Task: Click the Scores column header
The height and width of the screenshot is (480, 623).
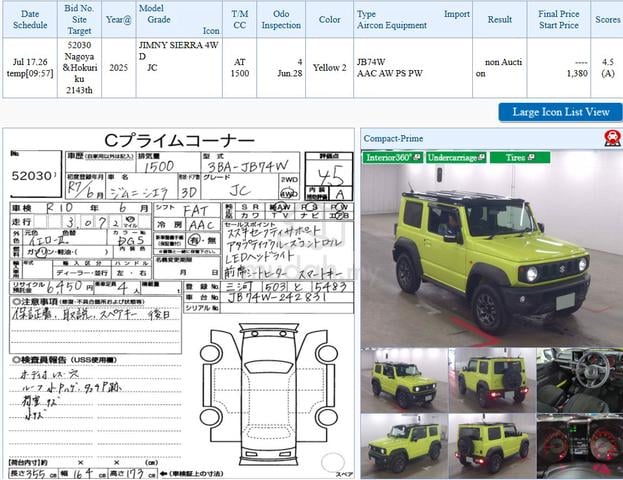Action: [607, 19]
